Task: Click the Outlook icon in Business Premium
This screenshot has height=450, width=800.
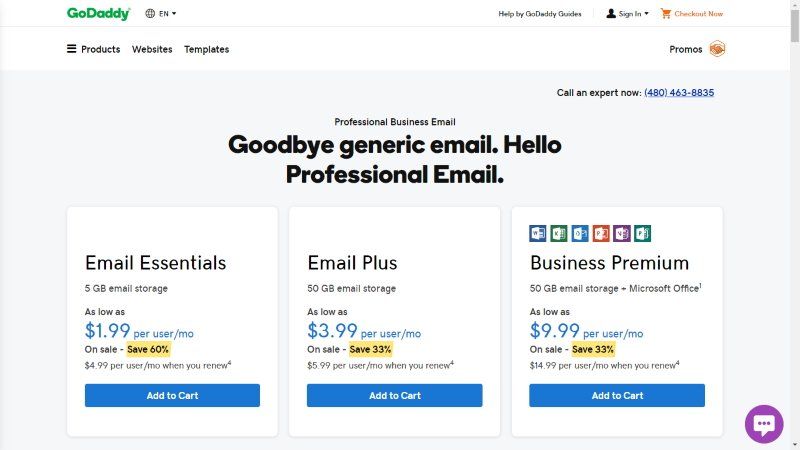Action: point(580,234)
